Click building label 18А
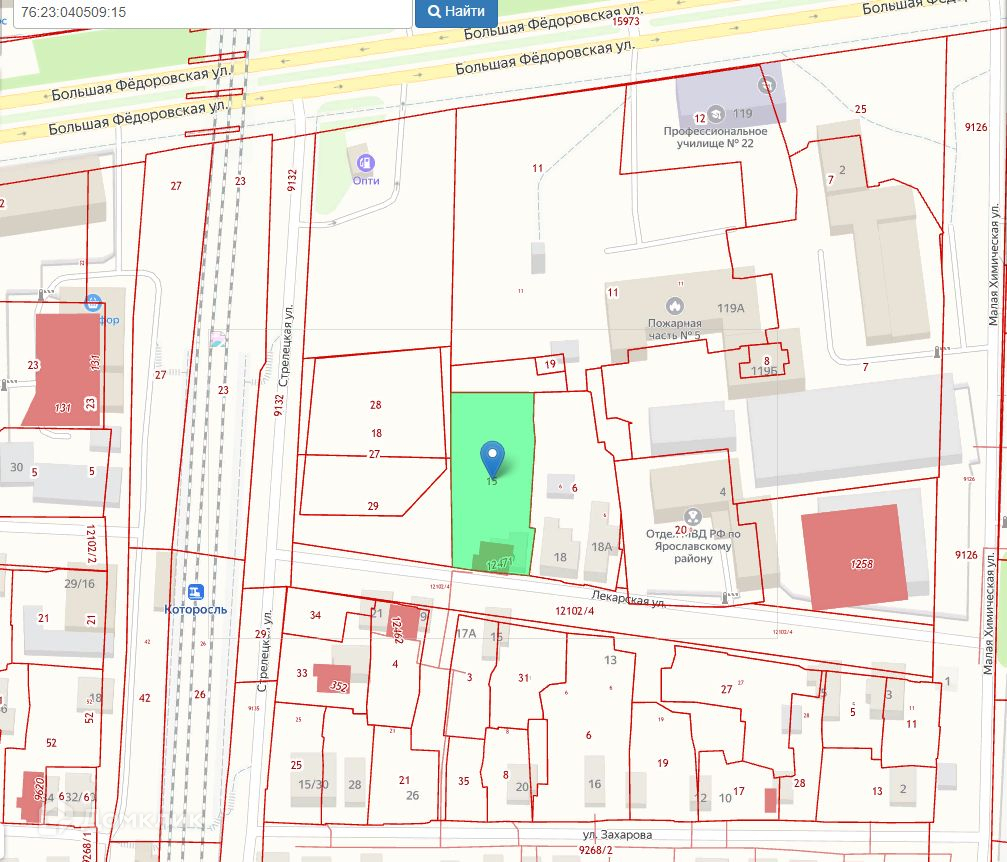 tap(602, 547)
